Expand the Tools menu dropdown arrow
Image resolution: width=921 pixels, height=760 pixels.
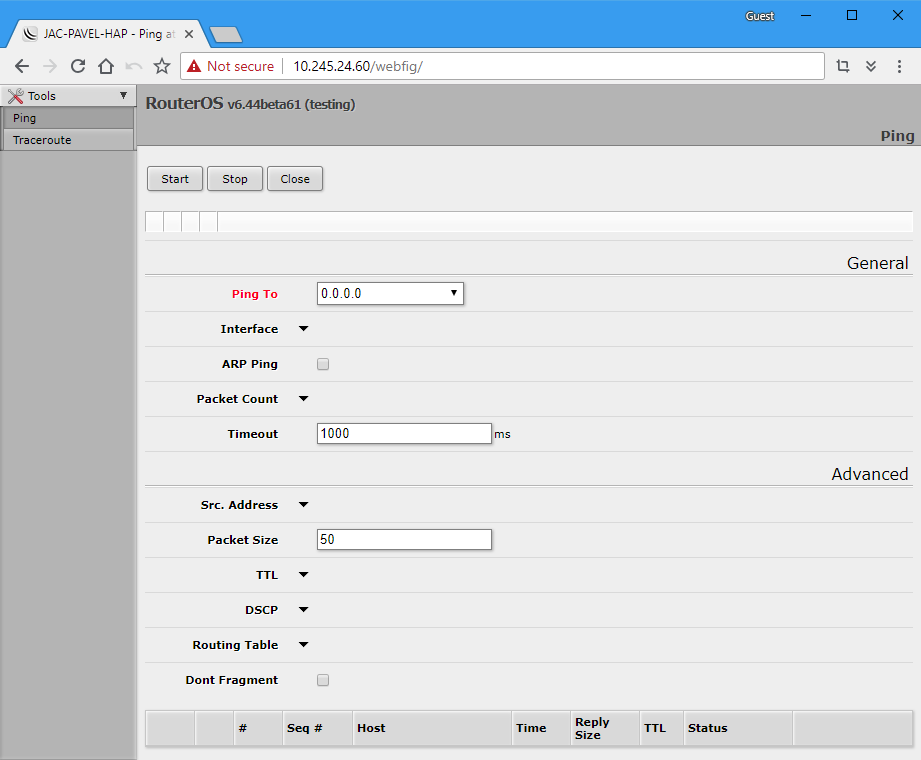click(x=123, y=95)
